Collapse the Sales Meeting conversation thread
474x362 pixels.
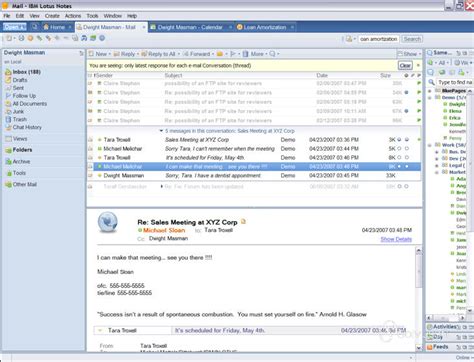point(161,131)
